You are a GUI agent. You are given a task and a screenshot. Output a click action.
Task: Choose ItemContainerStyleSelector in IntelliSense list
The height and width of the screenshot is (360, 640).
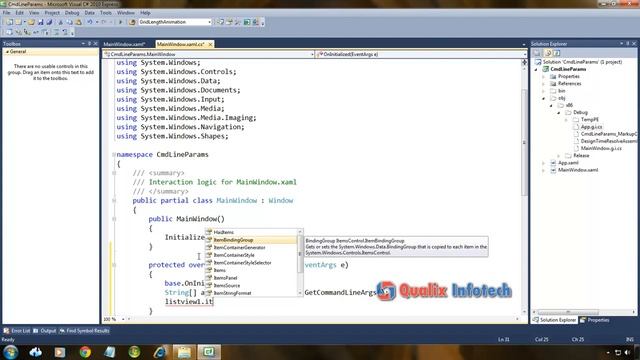click(x=252, y=263)
